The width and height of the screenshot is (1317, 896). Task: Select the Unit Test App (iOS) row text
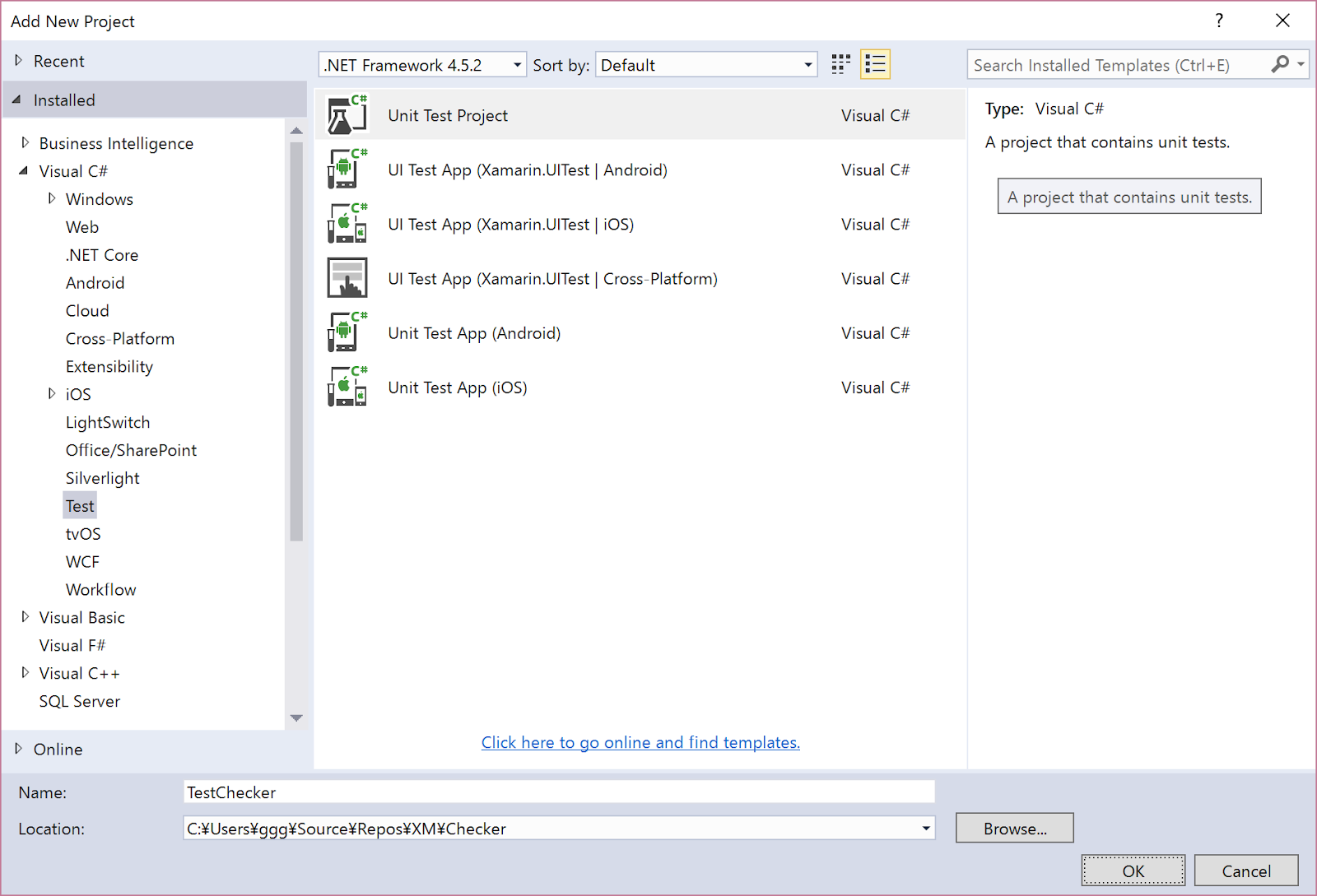[458, 388]
